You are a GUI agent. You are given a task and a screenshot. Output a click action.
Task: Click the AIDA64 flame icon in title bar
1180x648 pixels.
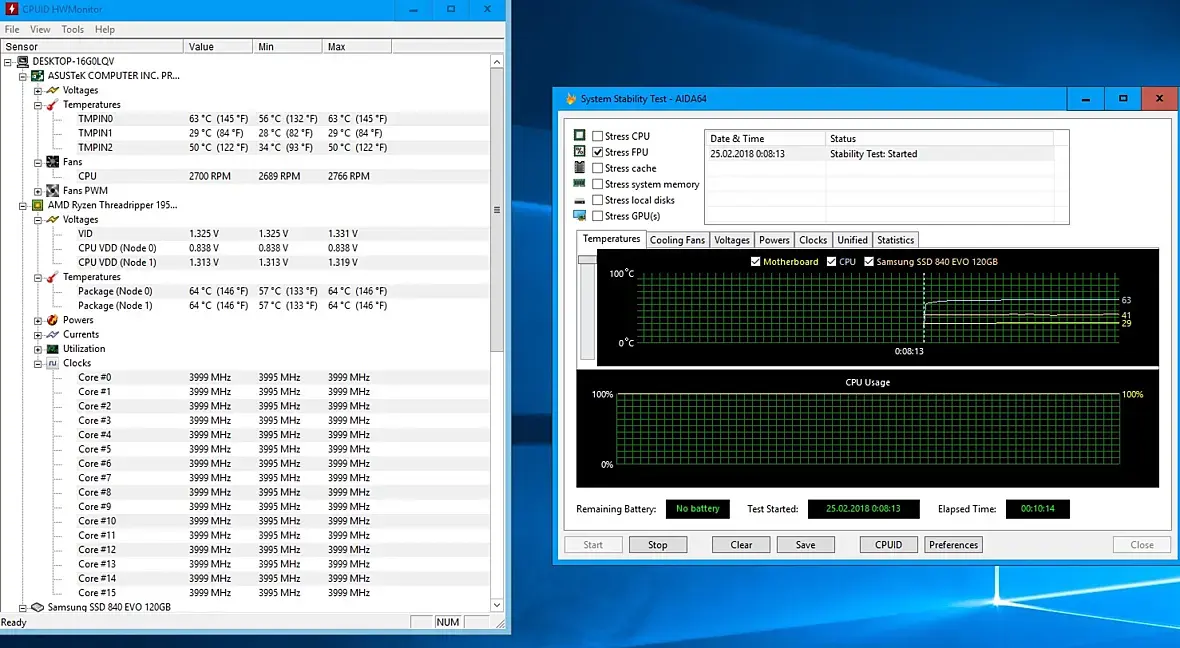pyautogui.click(x=570, y=99)
